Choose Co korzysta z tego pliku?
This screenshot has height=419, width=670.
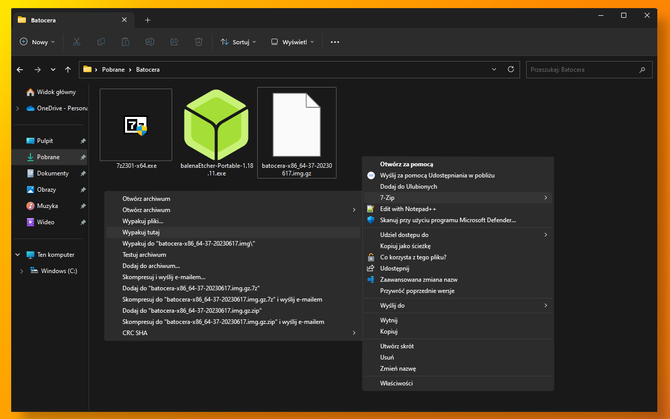[458, 257]
